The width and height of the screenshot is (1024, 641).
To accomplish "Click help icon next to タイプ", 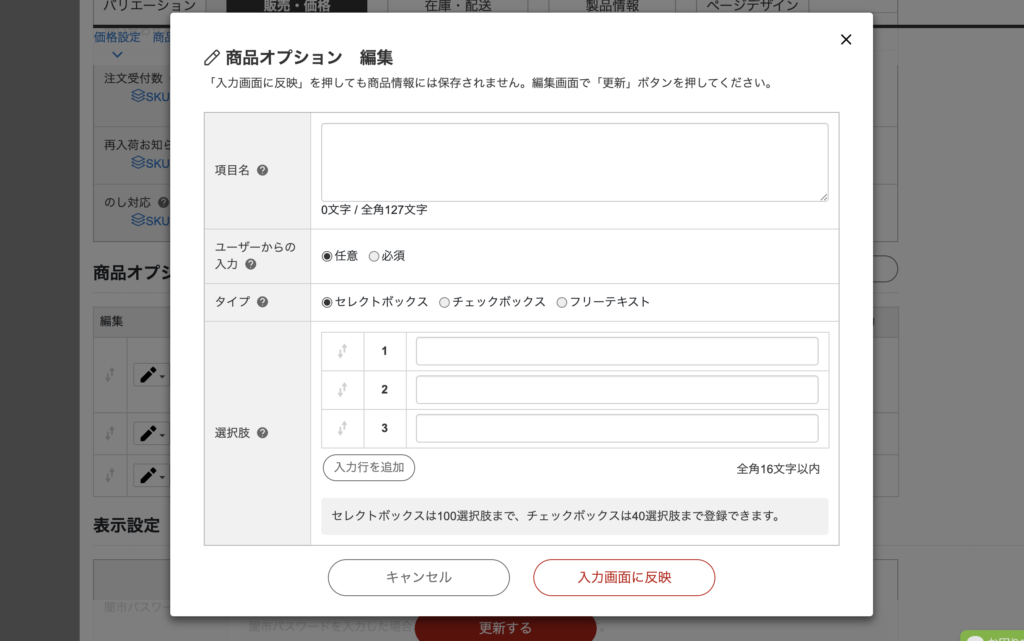I will [x=263, y=302].
